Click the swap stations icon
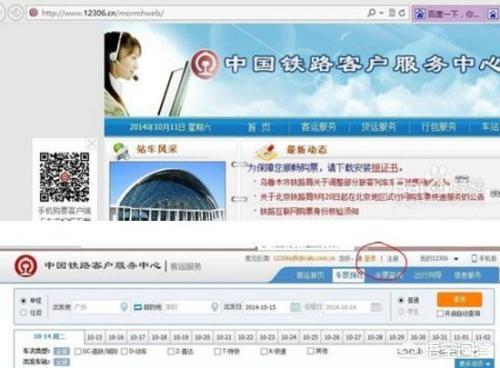The width and height of the screenshot is (500, 368). click(138, 307)
